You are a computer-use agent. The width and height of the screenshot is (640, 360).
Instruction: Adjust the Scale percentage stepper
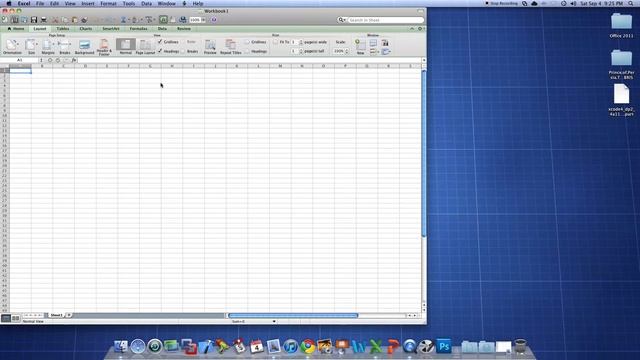[x=347, y=51]
